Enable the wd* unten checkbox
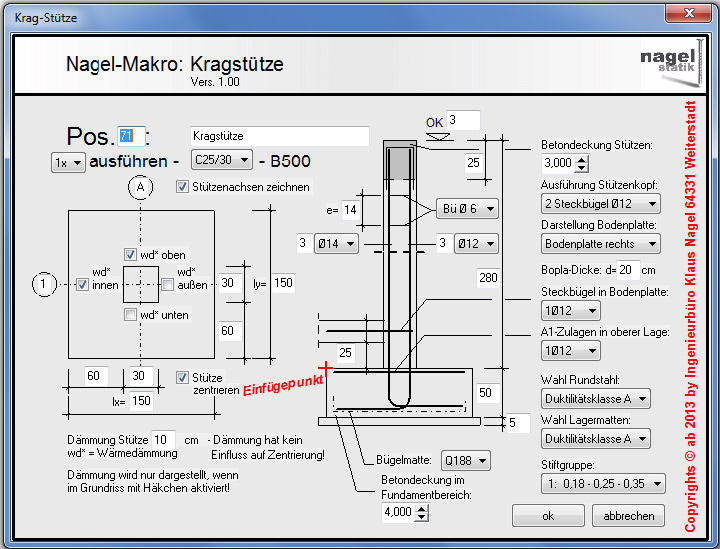 tap(131, 315)
